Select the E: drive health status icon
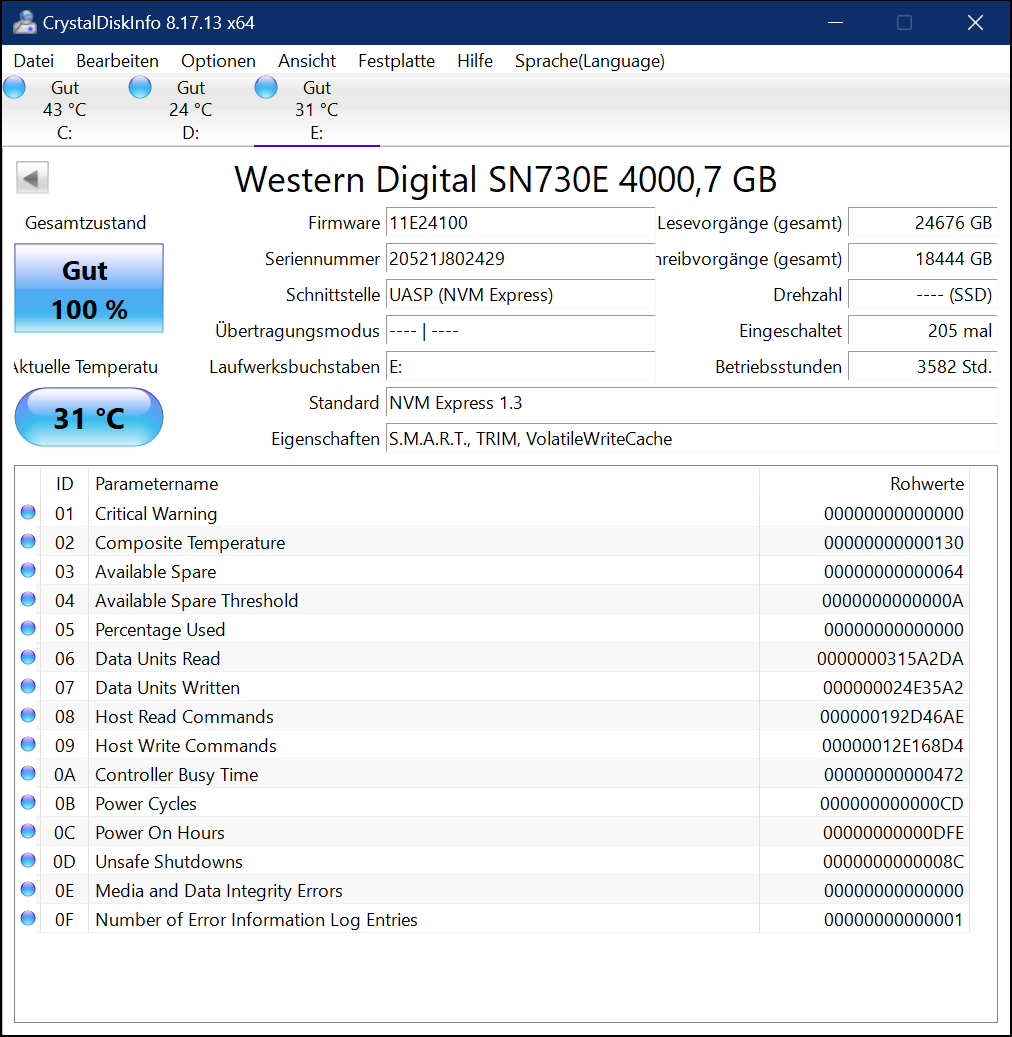1012x1037 pixels. (266, 87)
